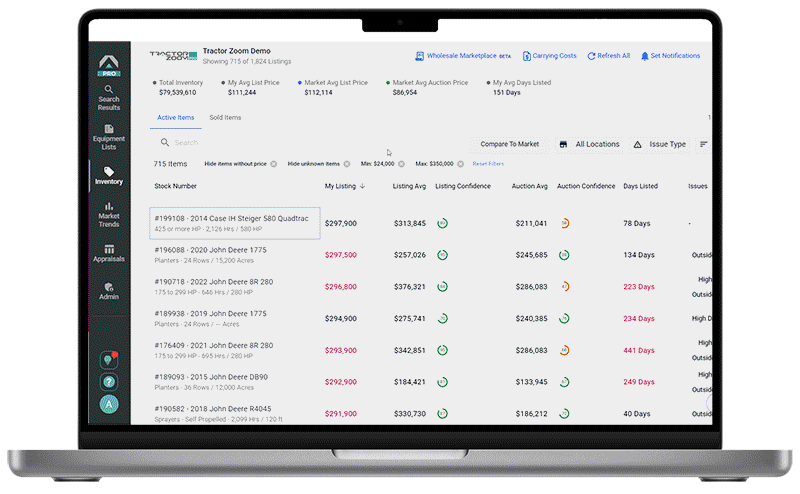Open the Appraisals section

(x=109, y=253)
